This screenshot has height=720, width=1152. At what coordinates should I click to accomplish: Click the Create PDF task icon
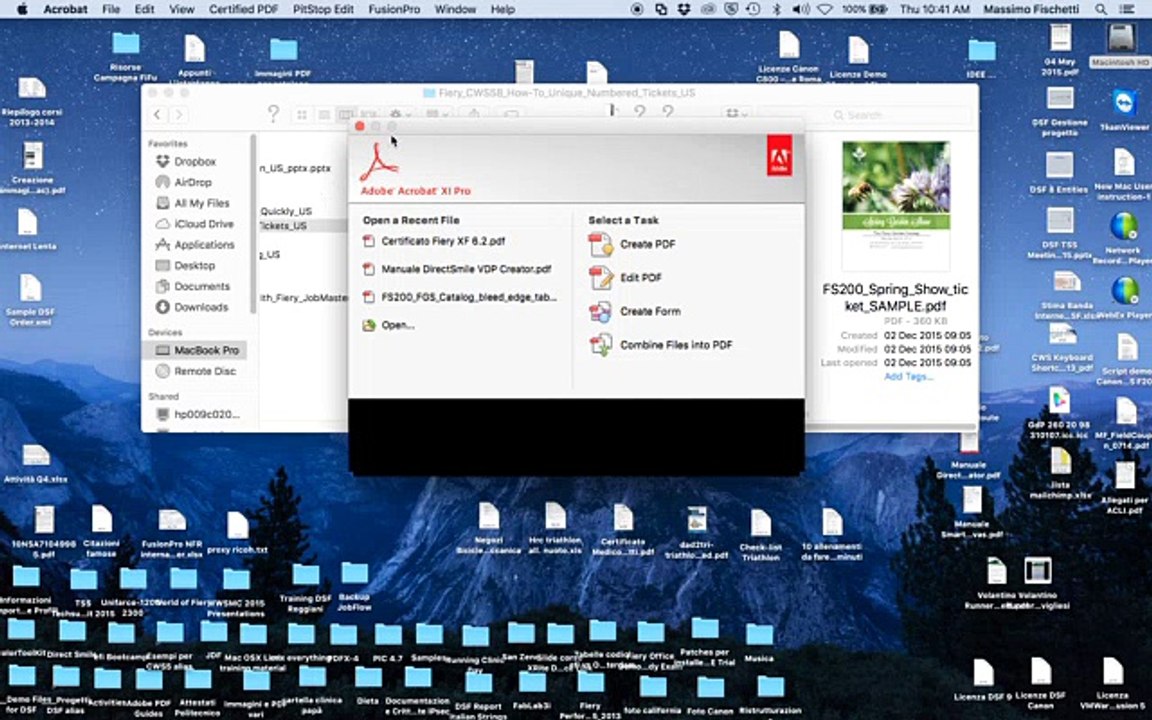600,245
